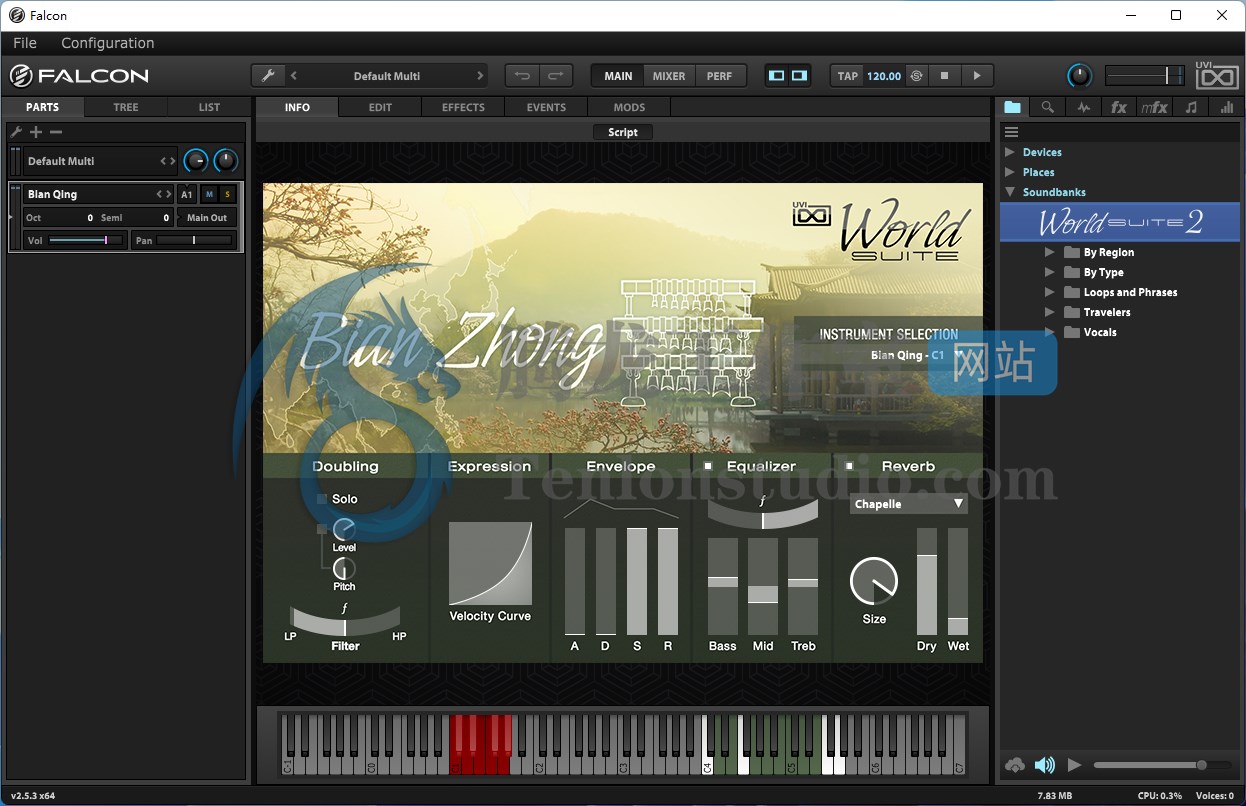This screenshot has height=806, width=1246.
Task: Toggle the preview speaker icon
Action: coord(1045,765)
